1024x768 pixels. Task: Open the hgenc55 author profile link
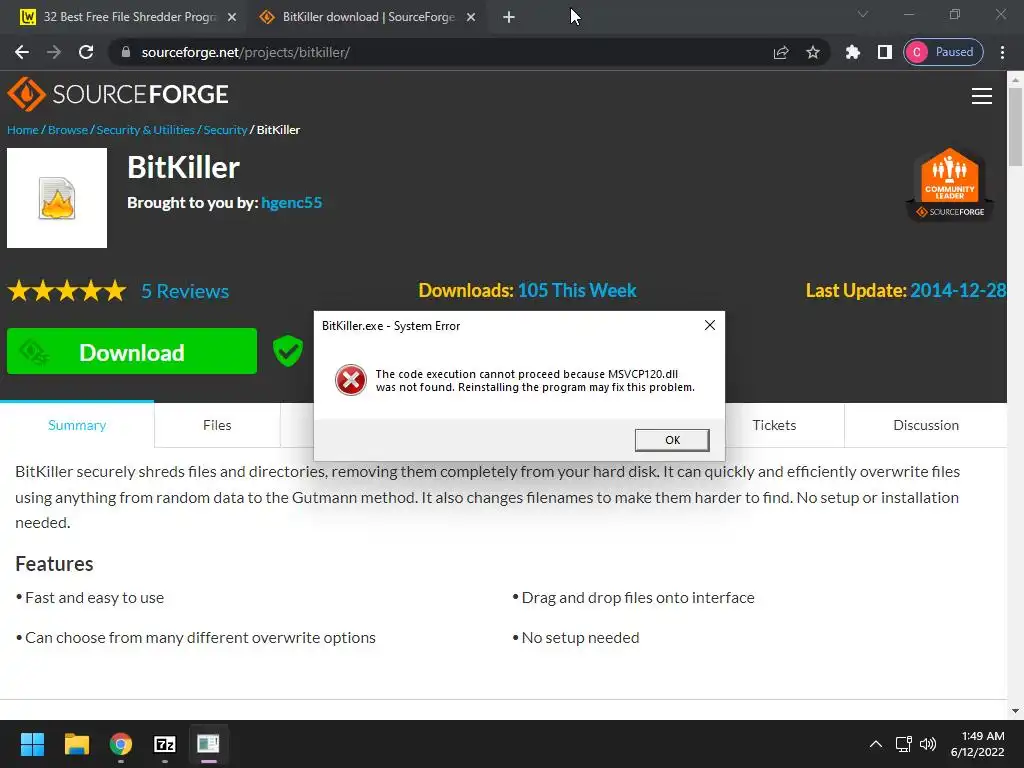point(291,203)
